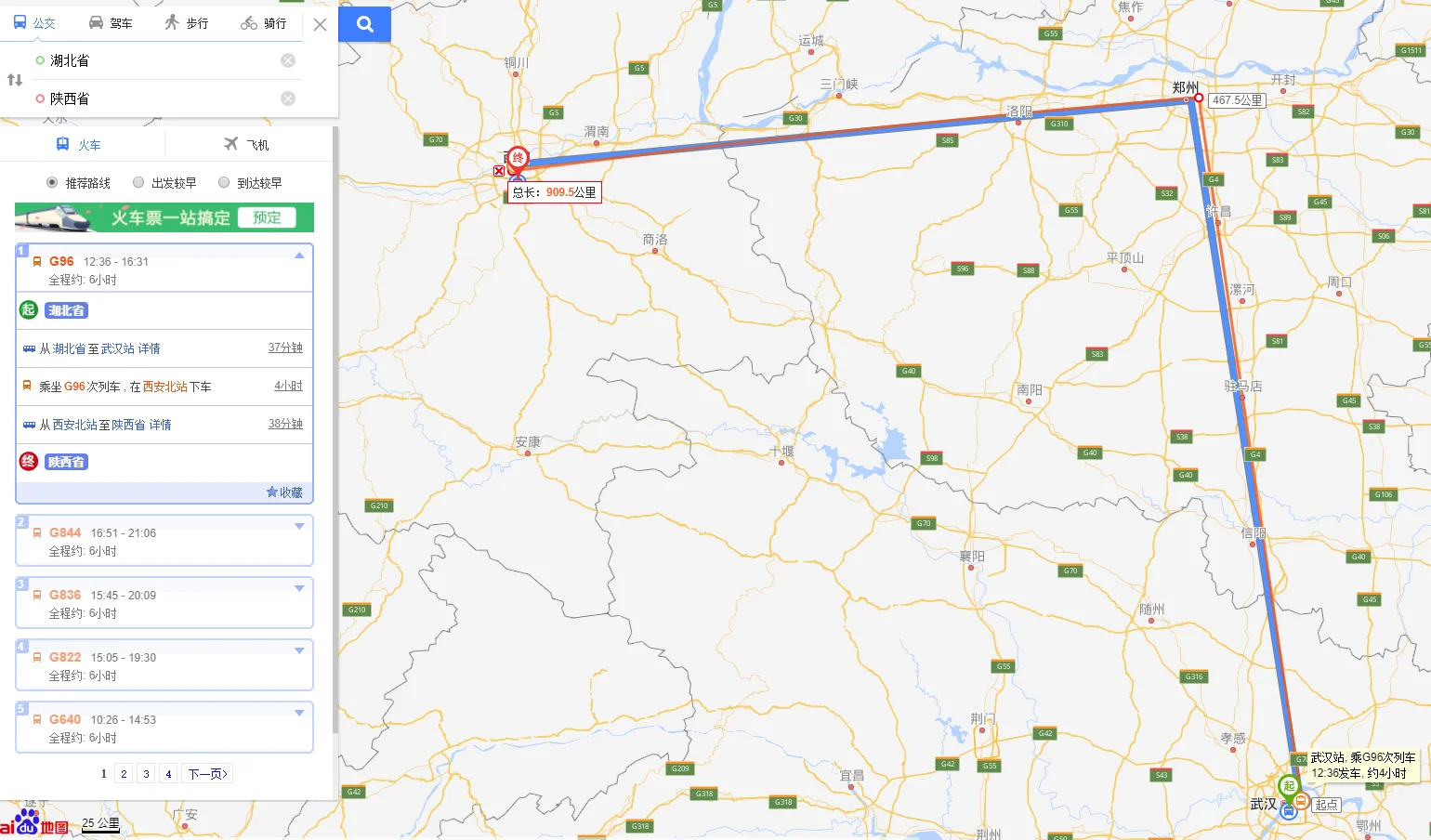Click the green 预定 booking button

[267, 217]
